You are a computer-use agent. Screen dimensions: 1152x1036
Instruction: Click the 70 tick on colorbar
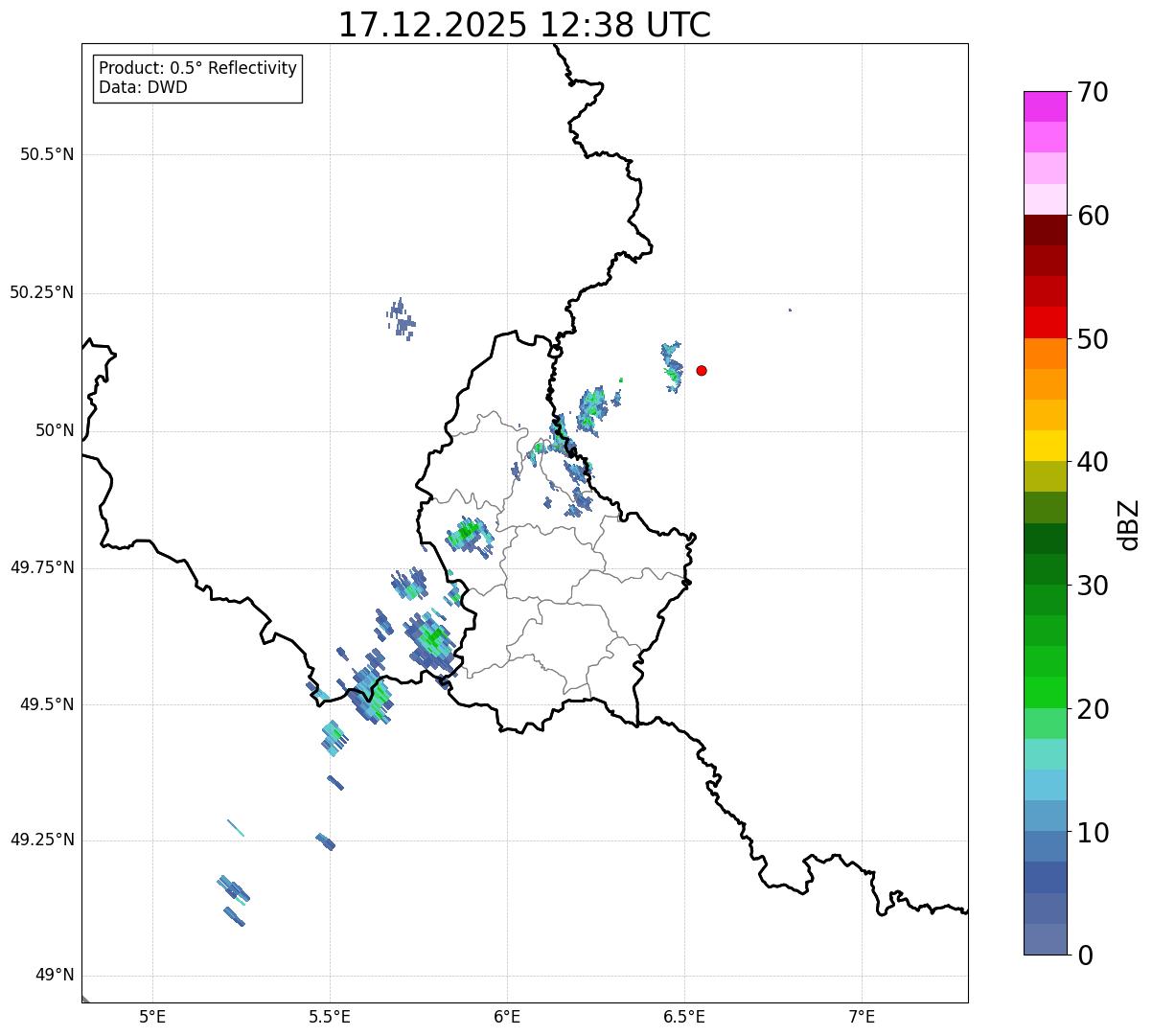[x=1093, y=92]
